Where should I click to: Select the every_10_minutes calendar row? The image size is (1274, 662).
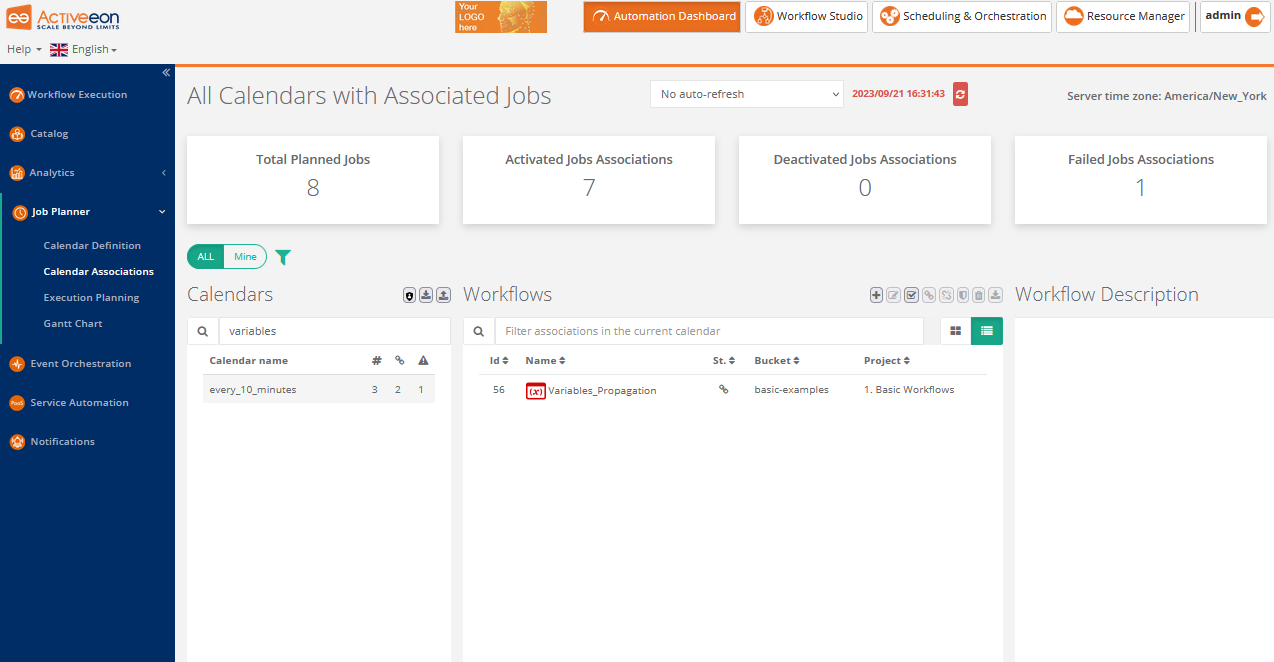[x=319, y=389]
